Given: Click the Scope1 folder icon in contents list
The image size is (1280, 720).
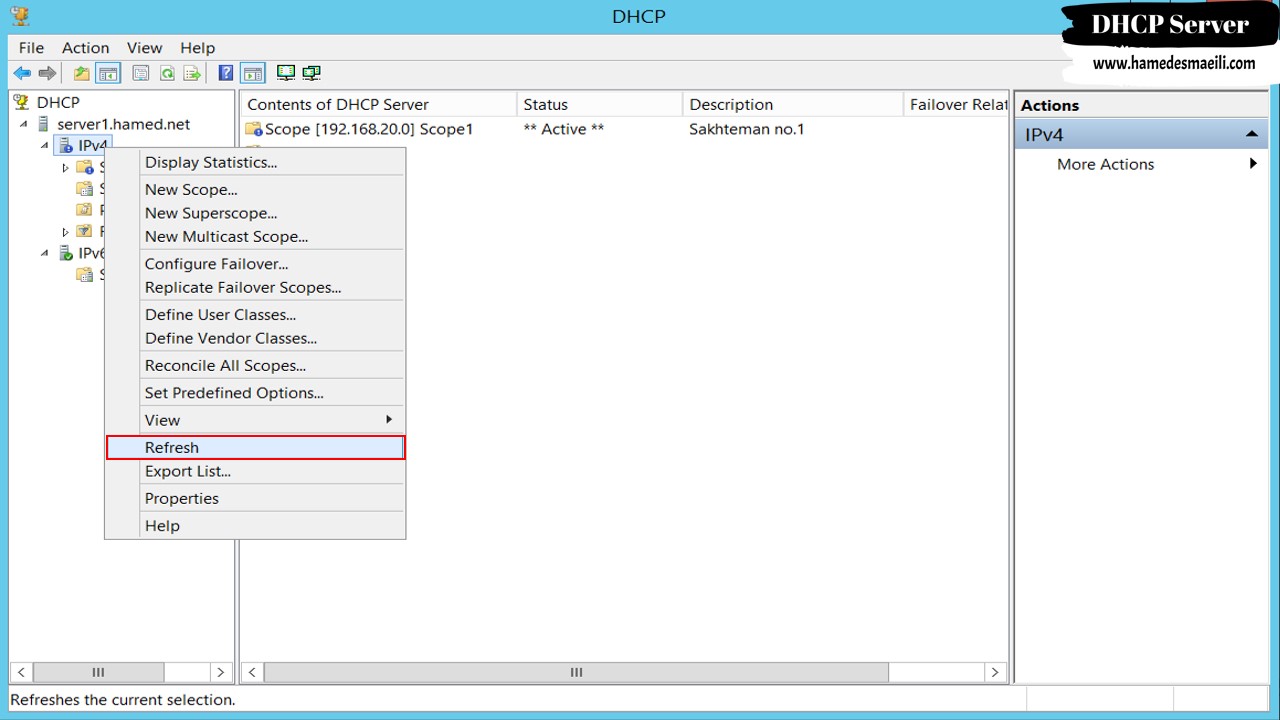Looking at the screenshot, I should (x=254, y=129).
